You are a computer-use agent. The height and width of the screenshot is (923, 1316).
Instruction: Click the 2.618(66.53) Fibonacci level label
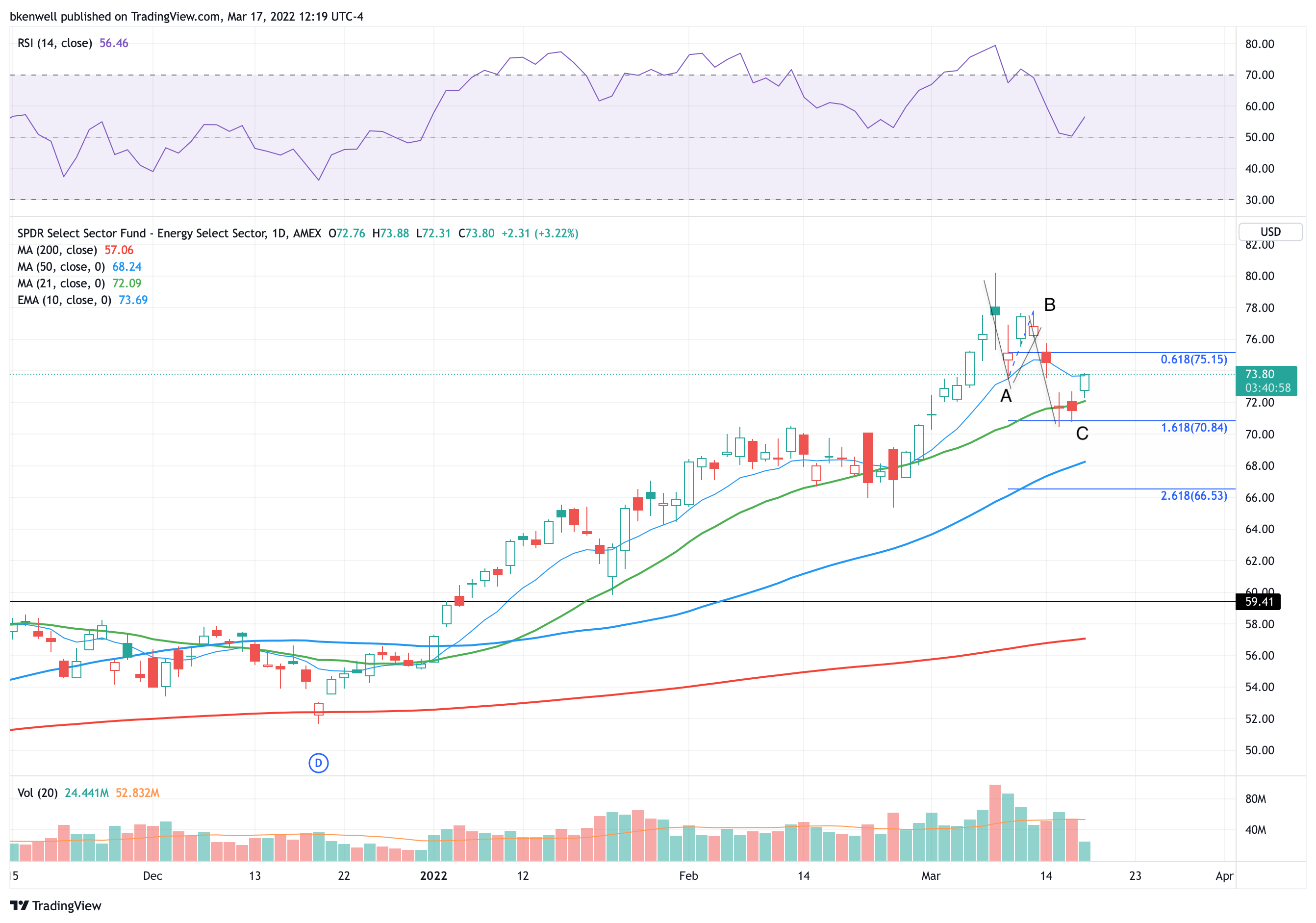tap(1193, 496)
